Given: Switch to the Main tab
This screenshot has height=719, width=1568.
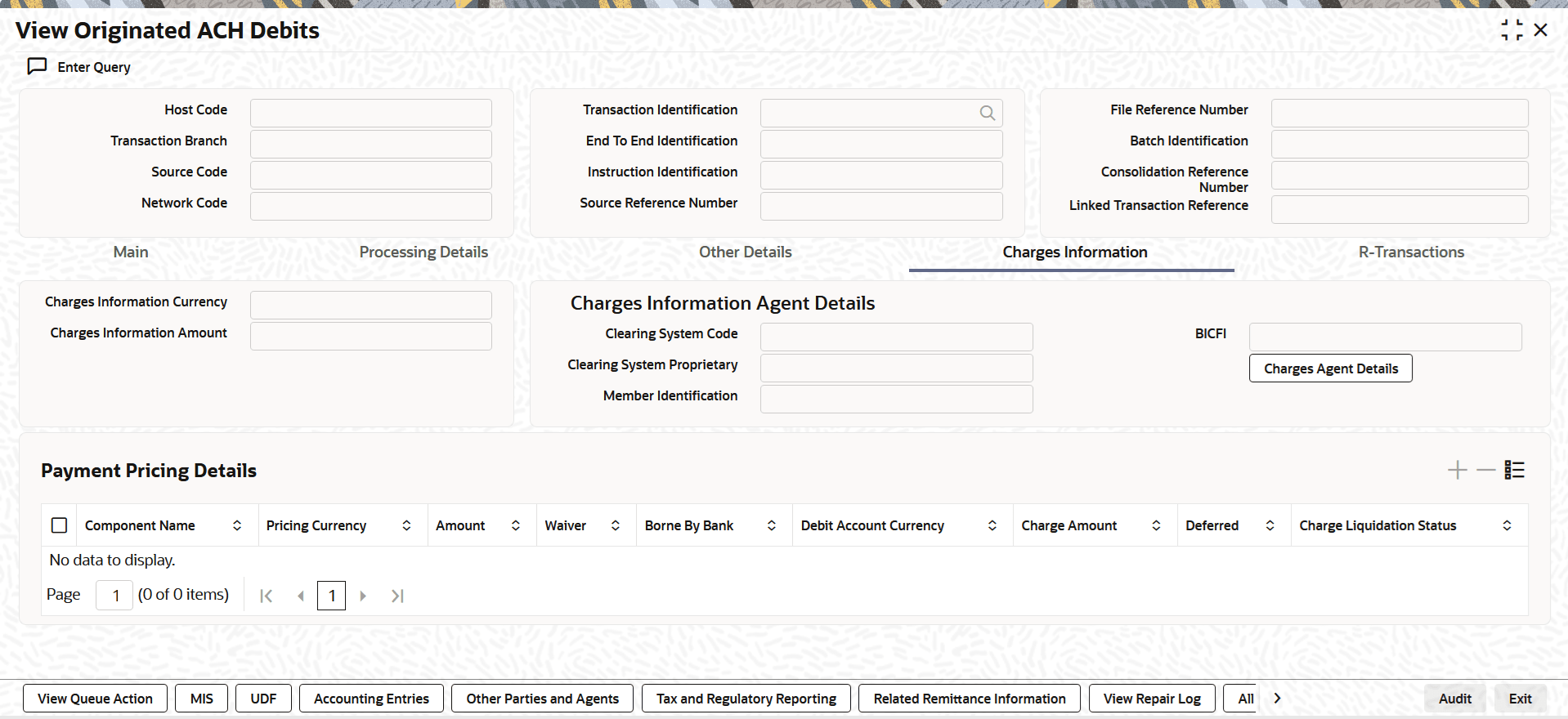Looking at the screenshot, I should (131, 252).
